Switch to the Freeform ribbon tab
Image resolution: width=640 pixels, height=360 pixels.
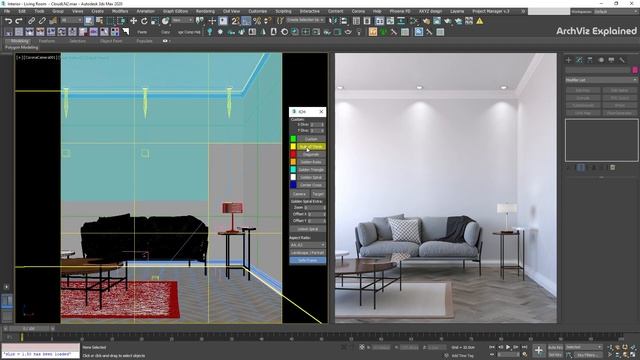47,41
